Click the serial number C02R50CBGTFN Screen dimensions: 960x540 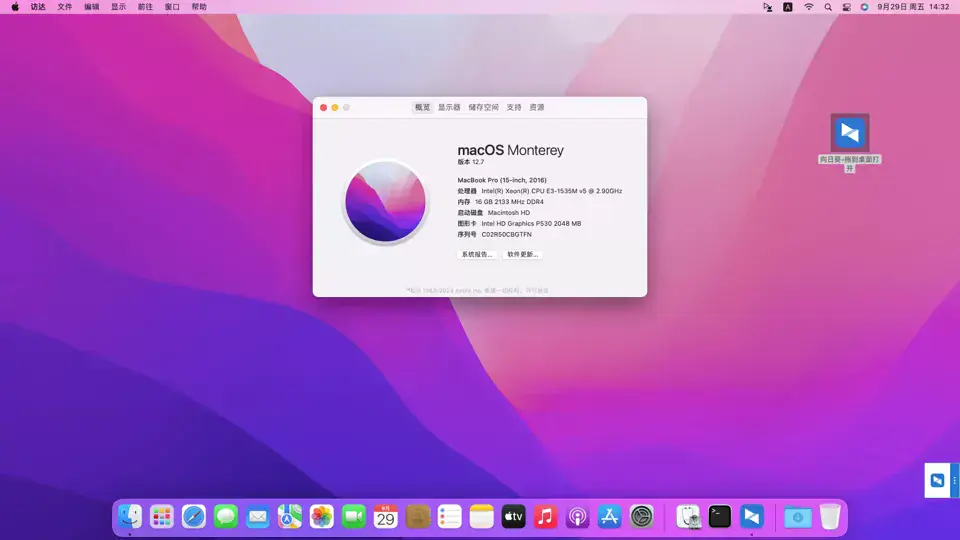(x=506, y=234)
